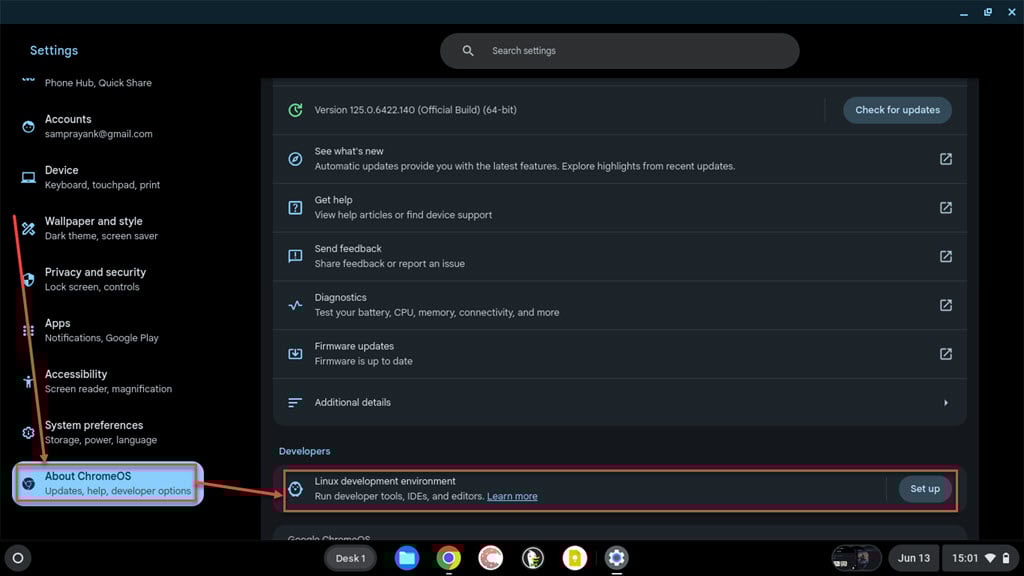Image resolution: width=1024 pixels, height=576 pixels.
Task: Open Firmware updates external link icon
Action: (x=945, y=354)
